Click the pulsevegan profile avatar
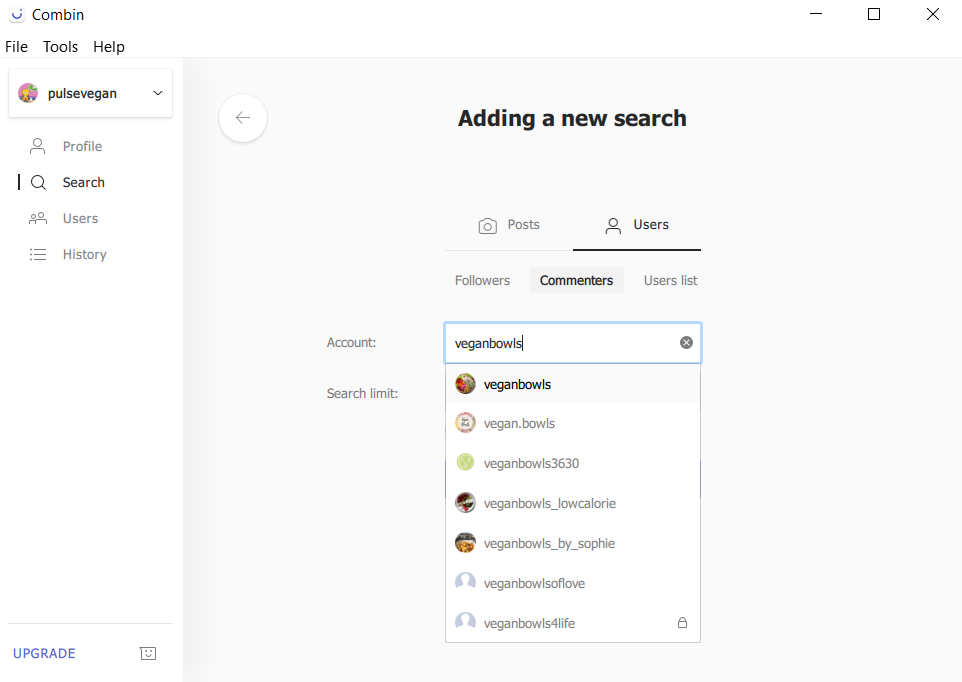The width and height of the screenshot is (962, 682). [x=28, y=93]
